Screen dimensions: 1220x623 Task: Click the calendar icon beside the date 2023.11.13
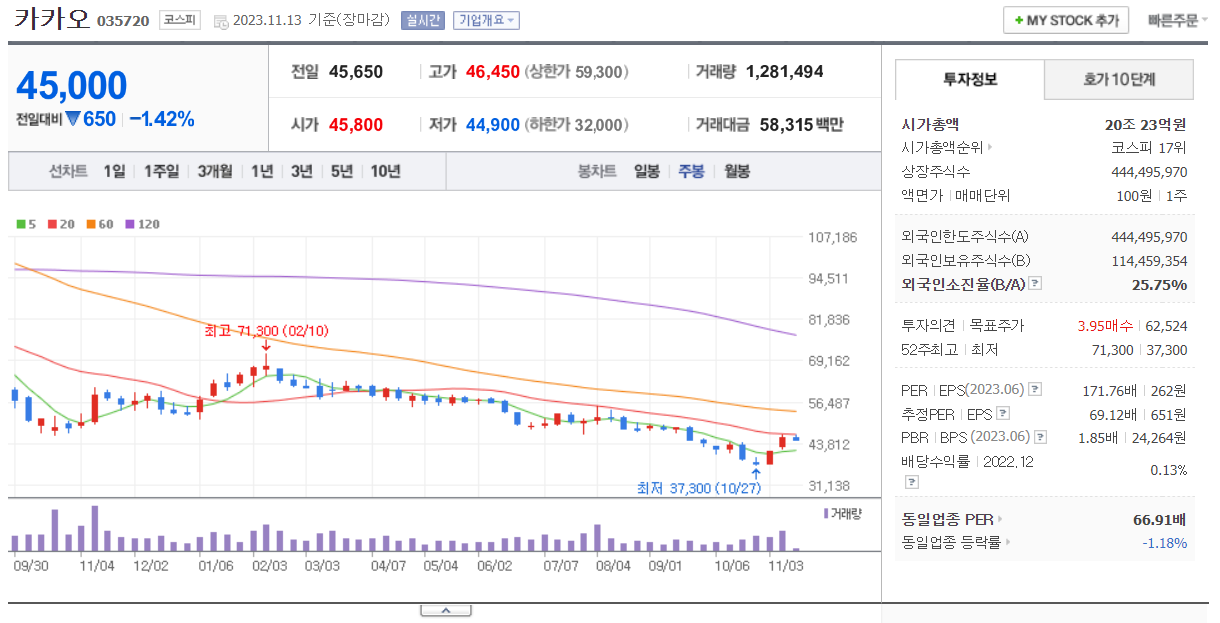[220, 21]
